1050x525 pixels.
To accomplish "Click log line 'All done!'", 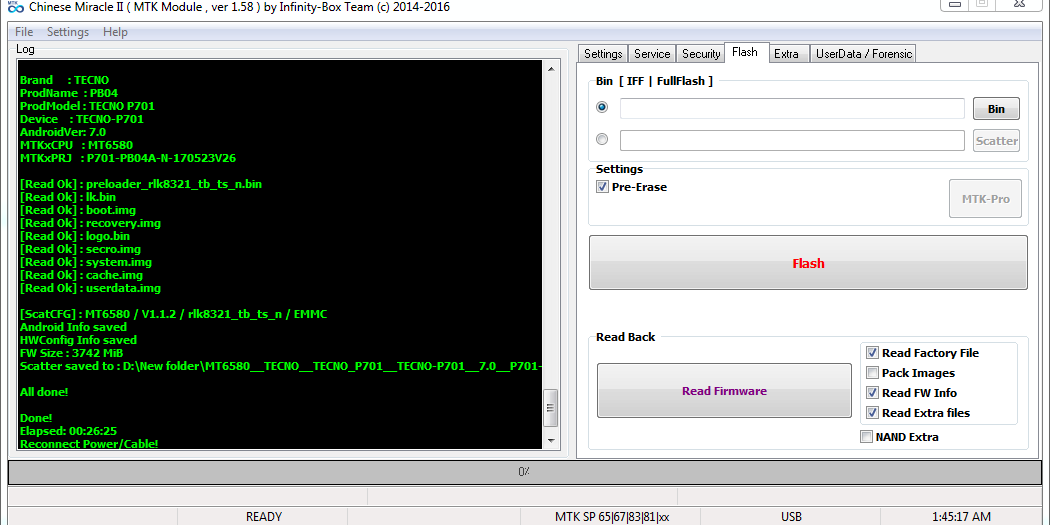I will [x=44, y=392].
